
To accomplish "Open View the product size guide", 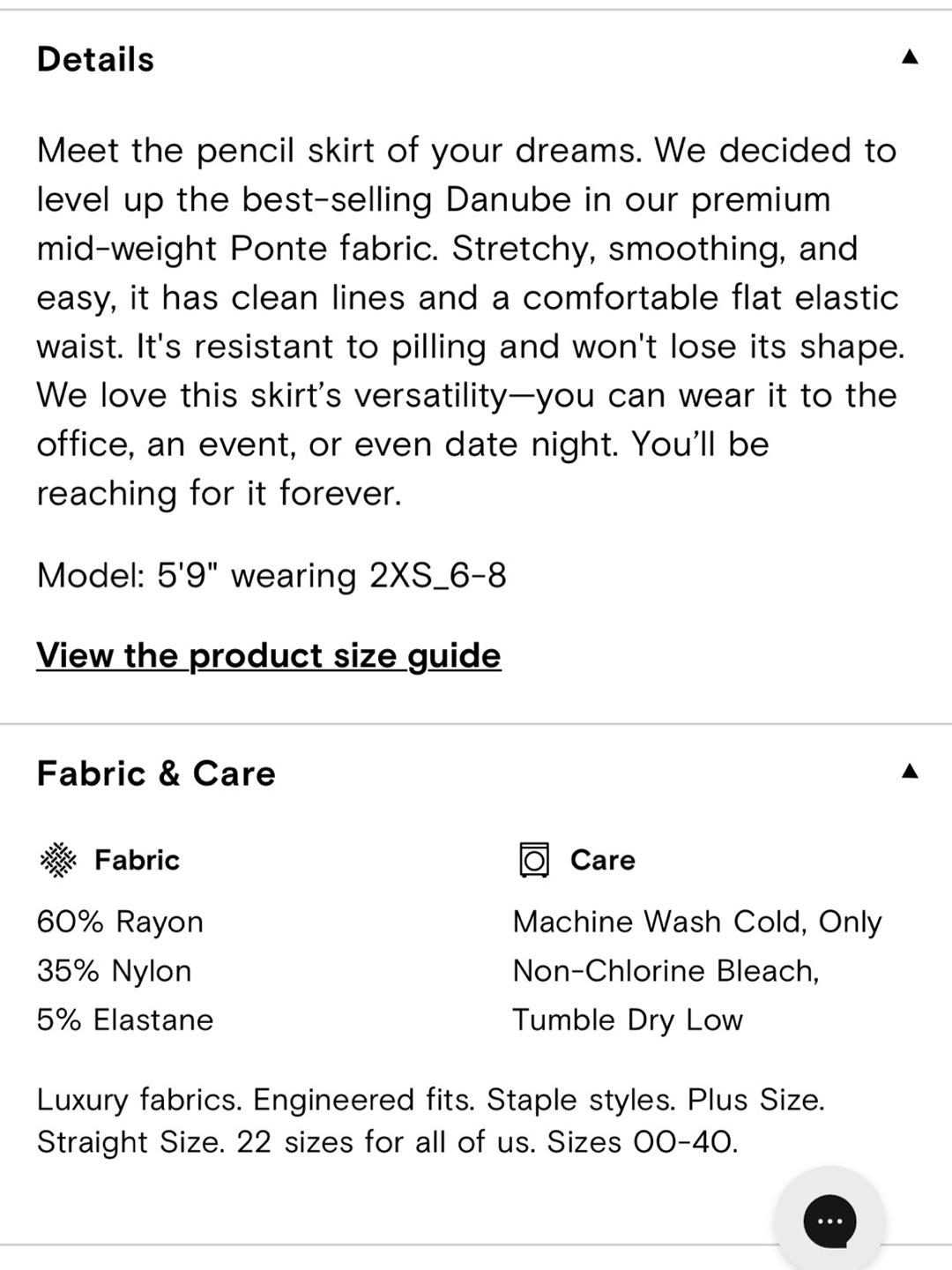I will click(269, 655).
